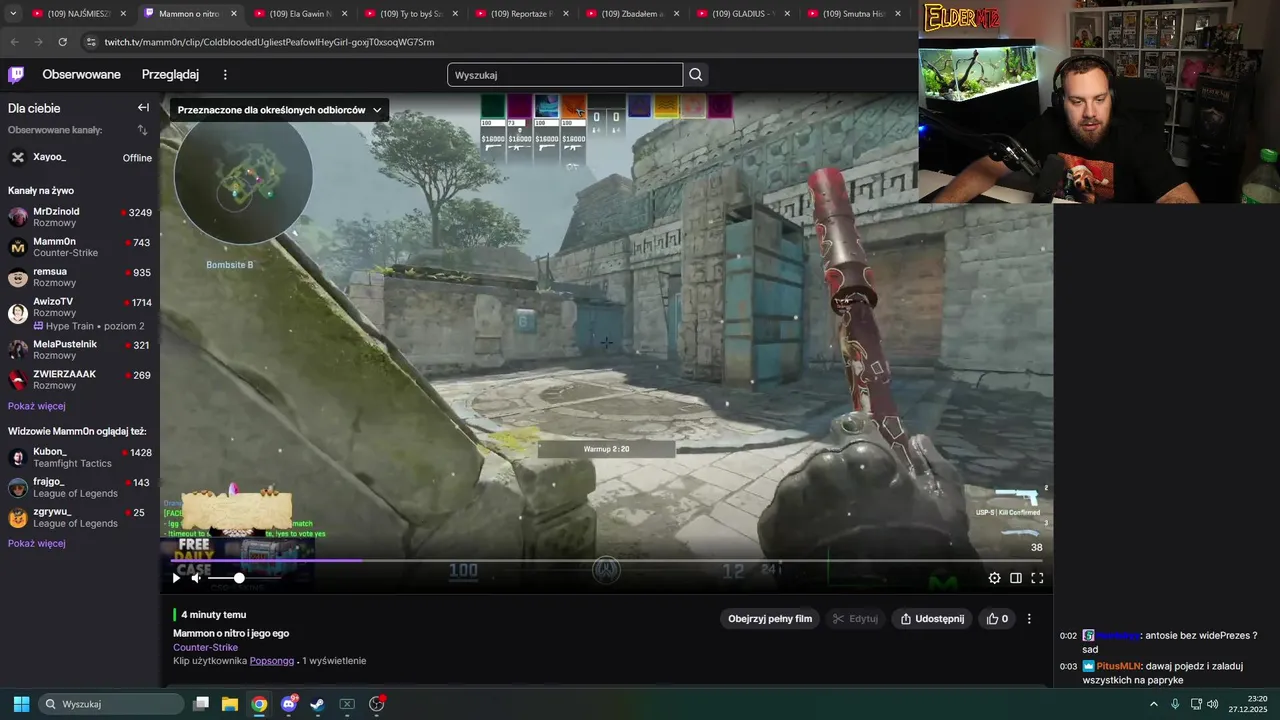Click the microphone icon in system tray

pos(1175,704)
